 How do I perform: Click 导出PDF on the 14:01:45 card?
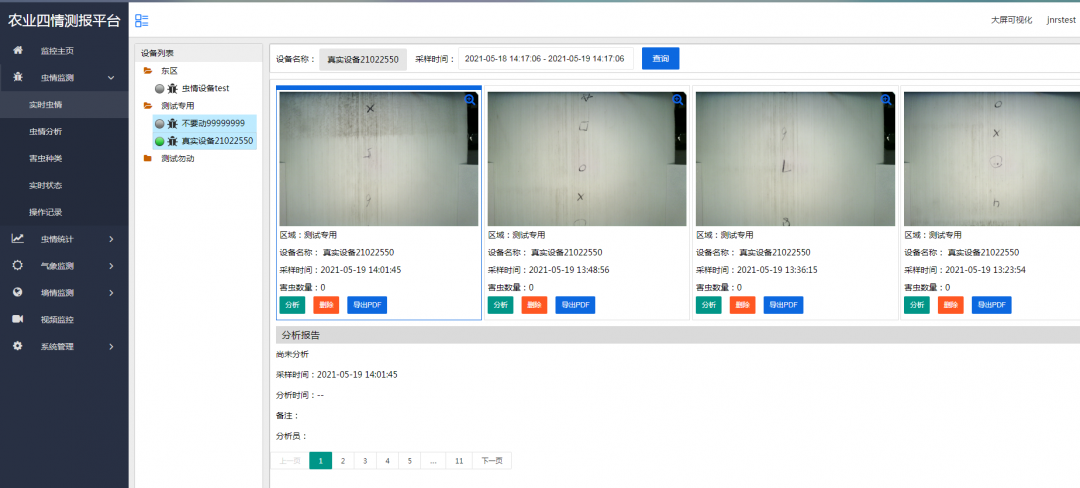tap(367, 305)
